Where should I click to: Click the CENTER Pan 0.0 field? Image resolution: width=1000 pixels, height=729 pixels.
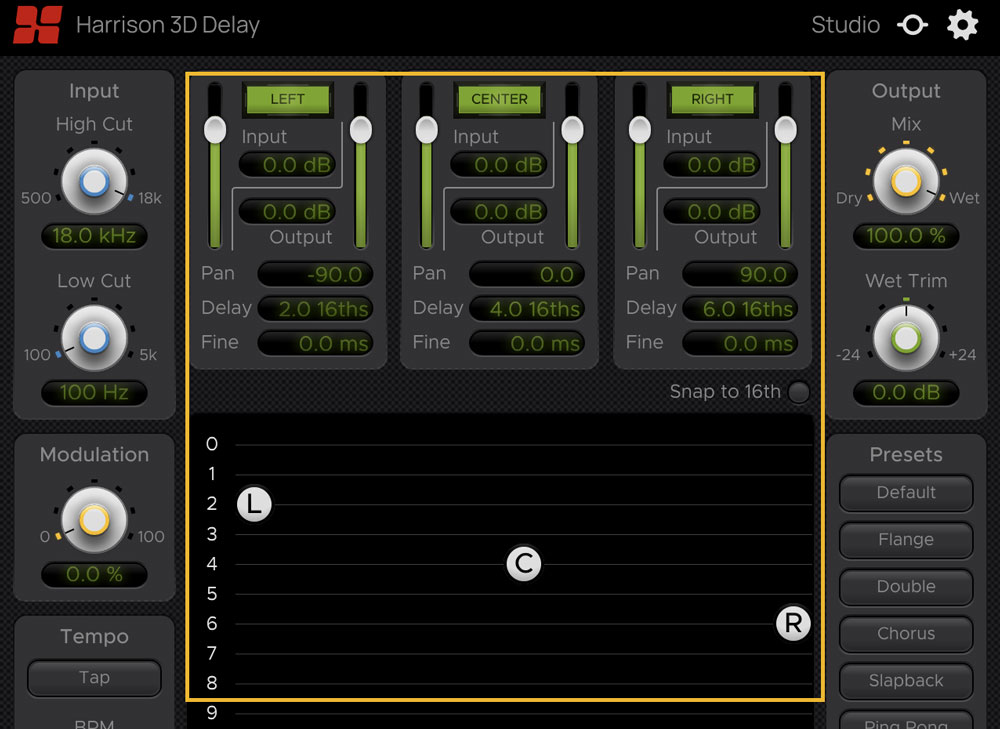527,274
